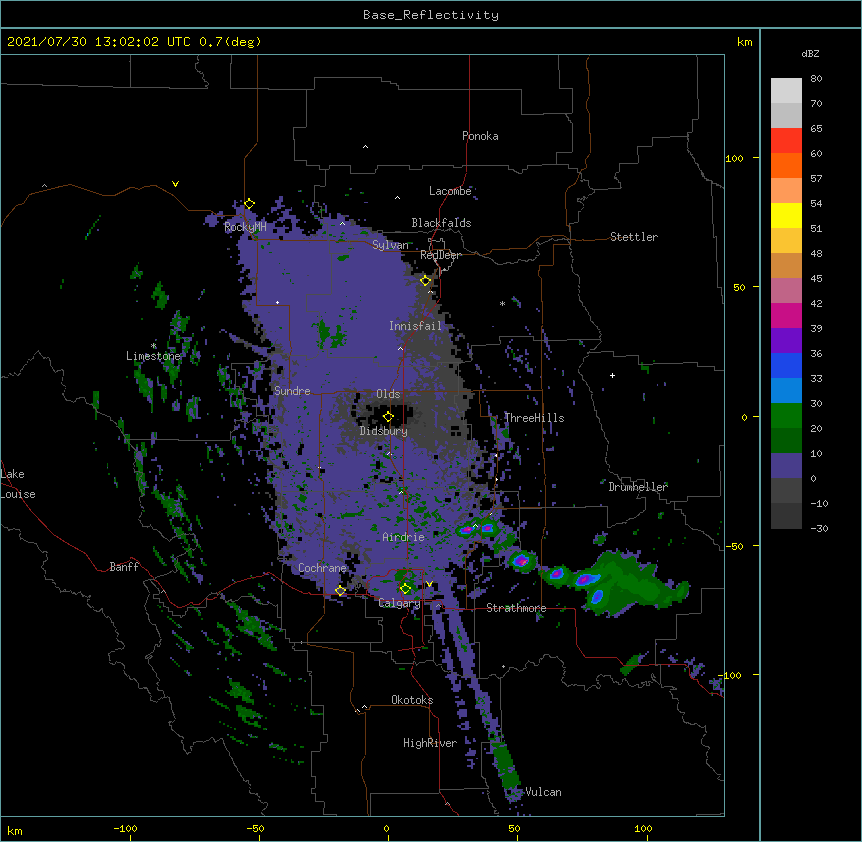
Task: Click the Olds town label
Action: point(388,394)
